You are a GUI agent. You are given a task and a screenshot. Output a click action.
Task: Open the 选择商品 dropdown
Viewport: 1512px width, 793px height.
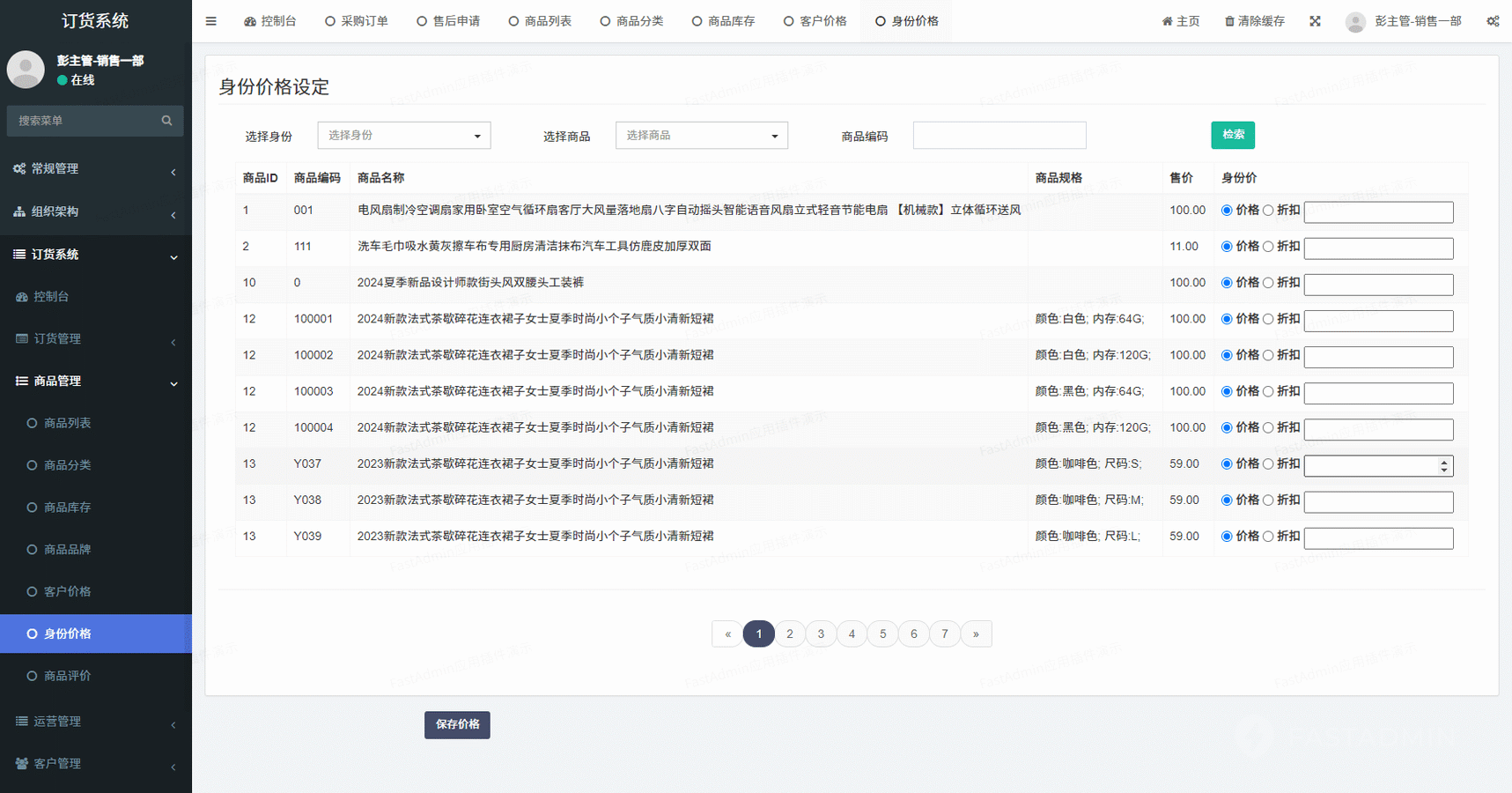pyautogui.click(x=701, y=136)
